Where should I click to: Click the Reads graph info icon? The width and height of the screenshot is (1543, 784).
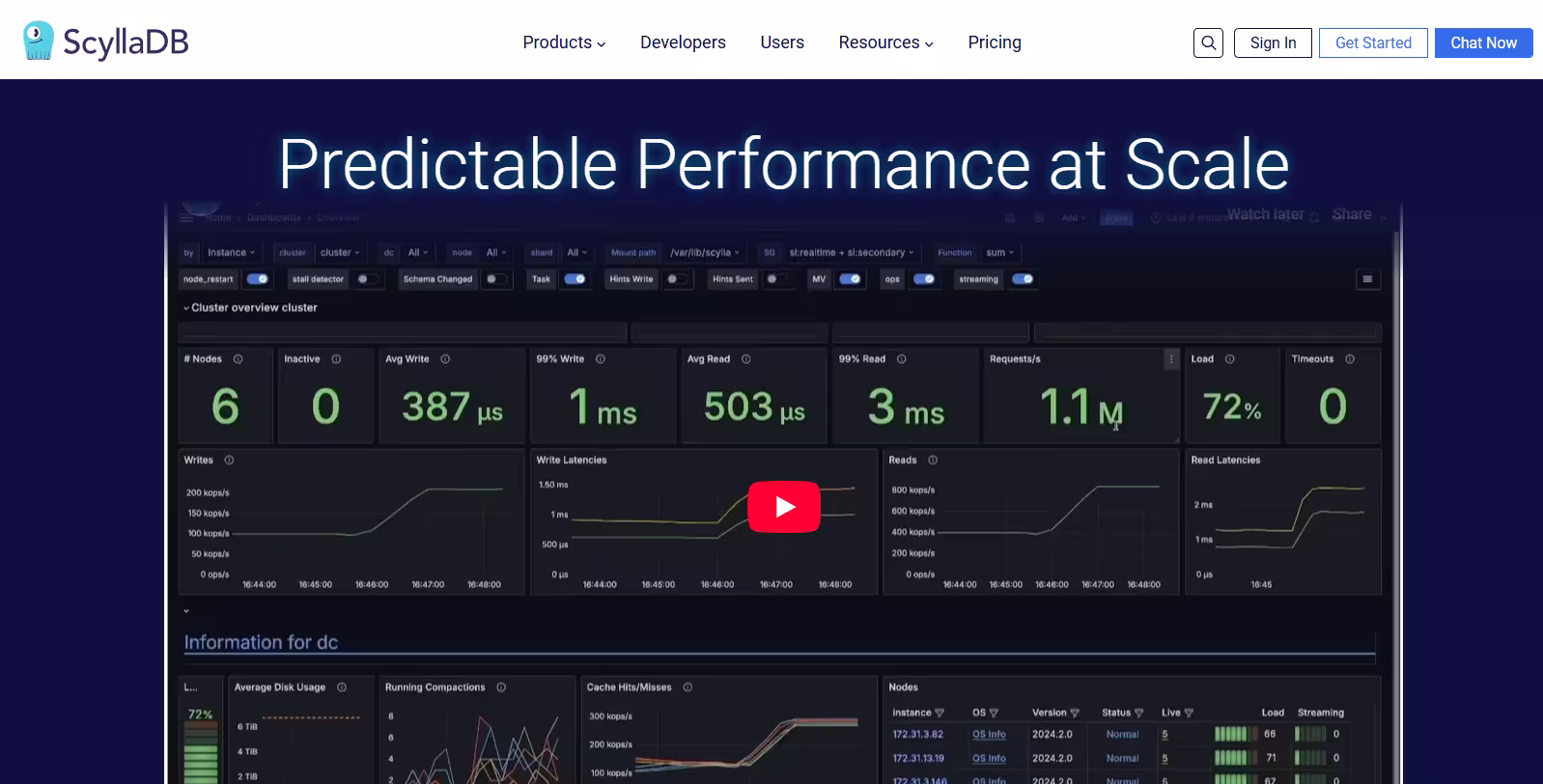tap(933, 461)
